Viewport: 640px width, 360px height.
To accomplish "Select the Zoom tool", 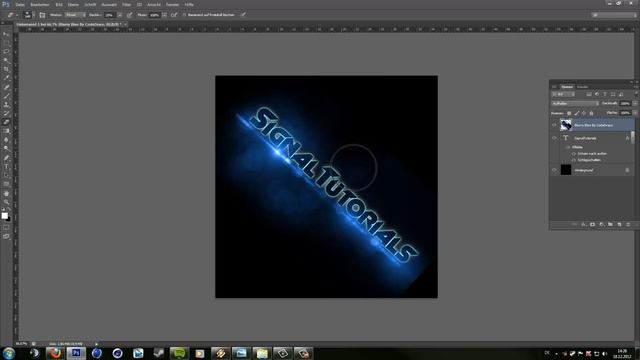I will pos(6,202).
